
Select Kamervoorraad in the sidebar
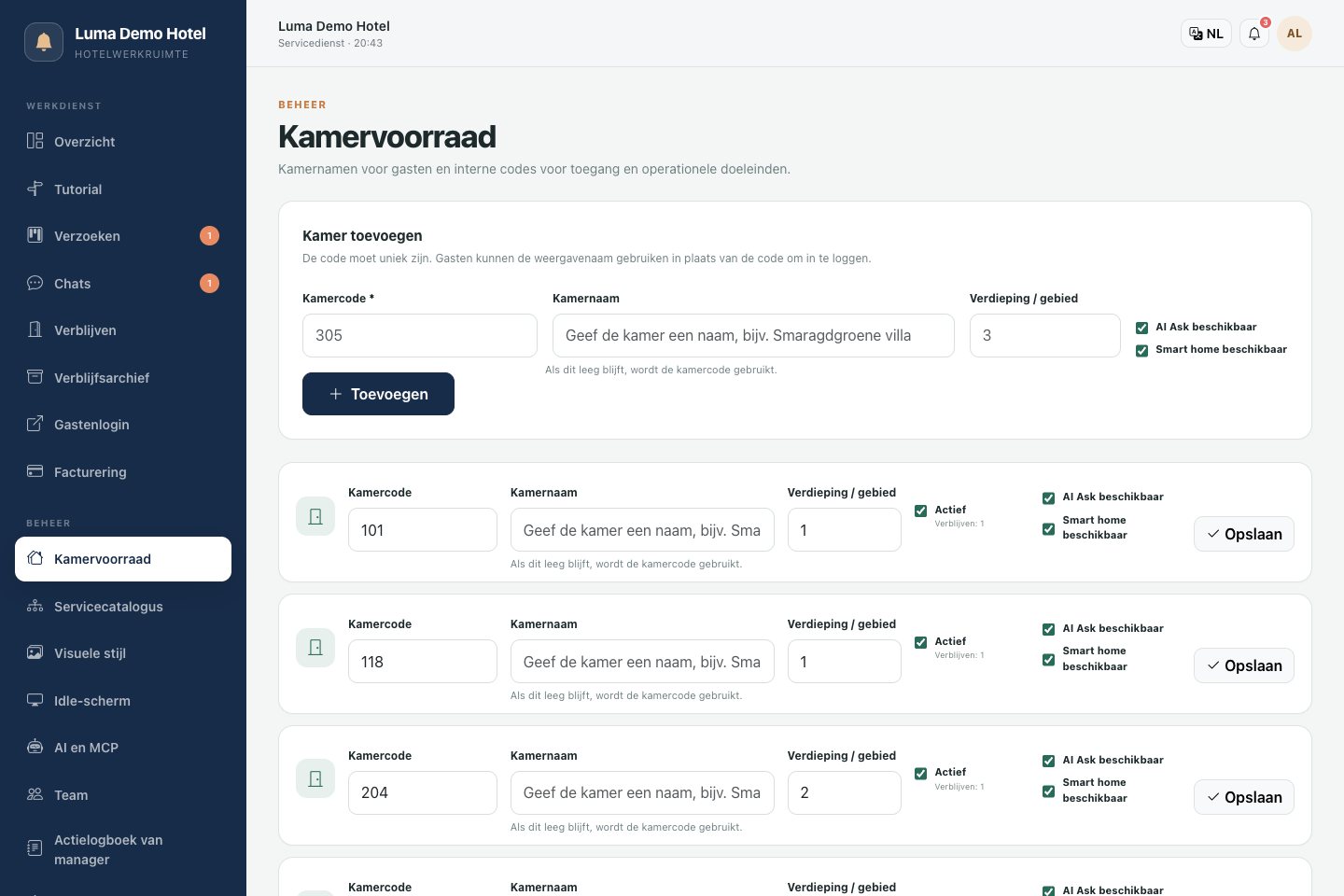coord(123,559)
